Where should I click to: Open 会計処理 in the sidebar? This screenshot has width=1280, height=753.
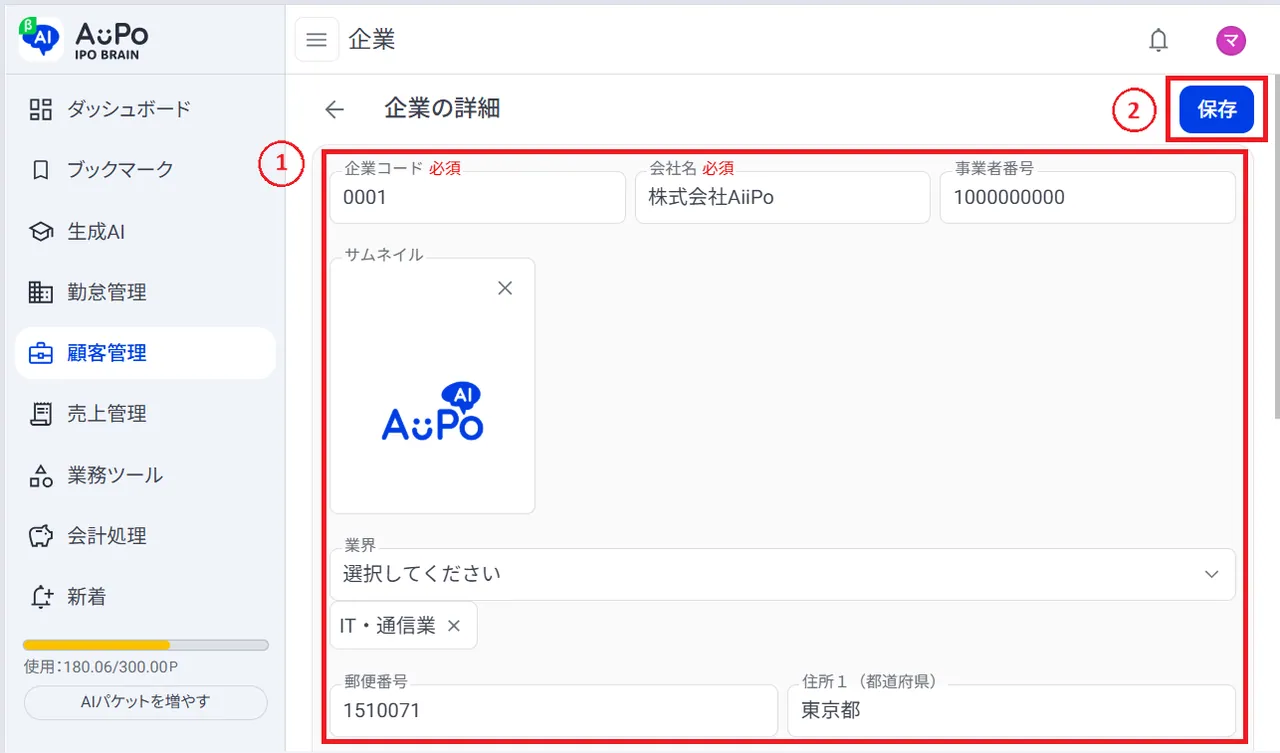(x=145, y=536)
